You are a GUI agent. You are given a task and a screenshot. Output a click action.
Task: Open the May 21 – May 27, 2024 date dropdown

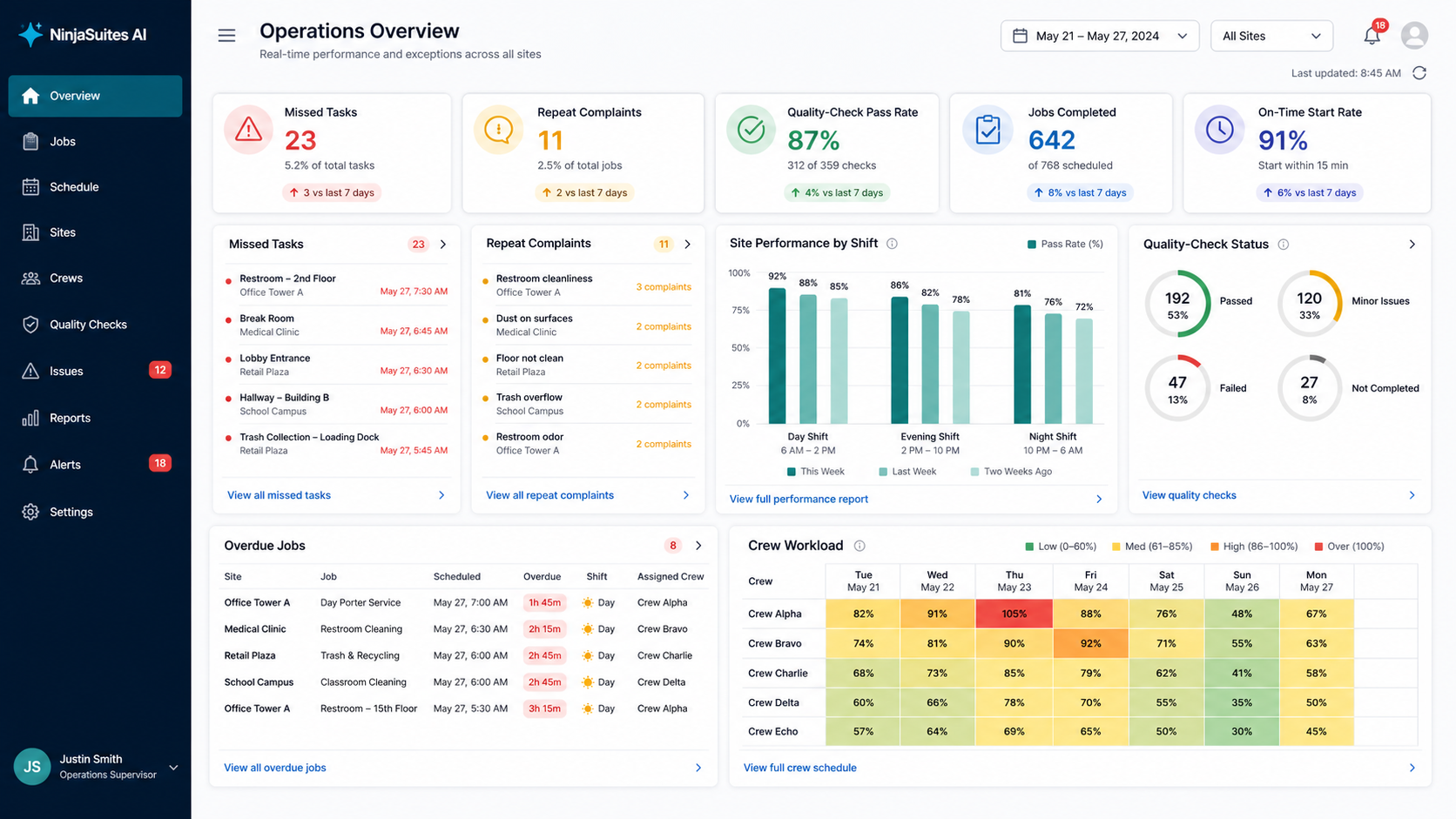[1100, 36]
